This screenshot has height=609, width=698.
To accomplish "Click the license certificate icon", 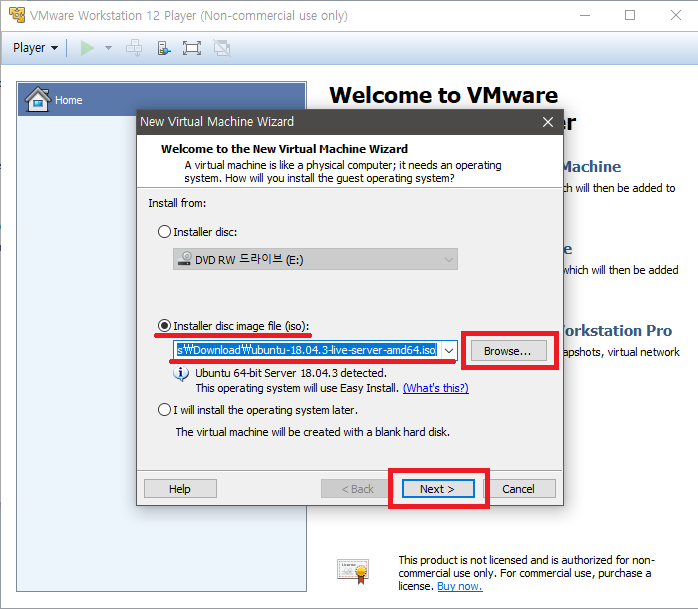I will point(353,571).
